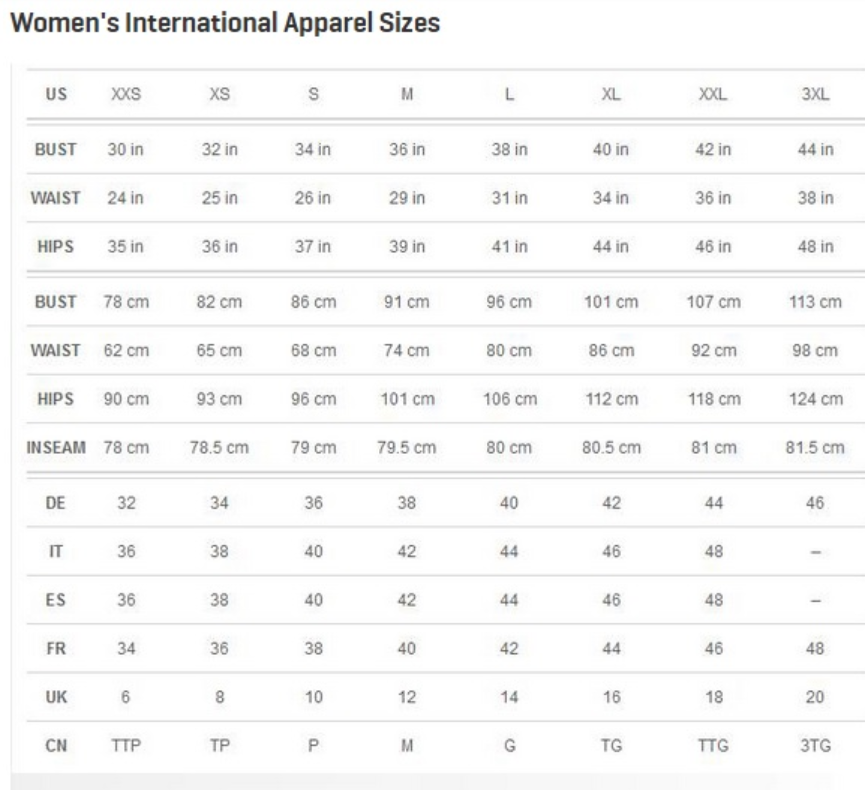Click the DE row label
Screen dimensions: 865x790
56,503
